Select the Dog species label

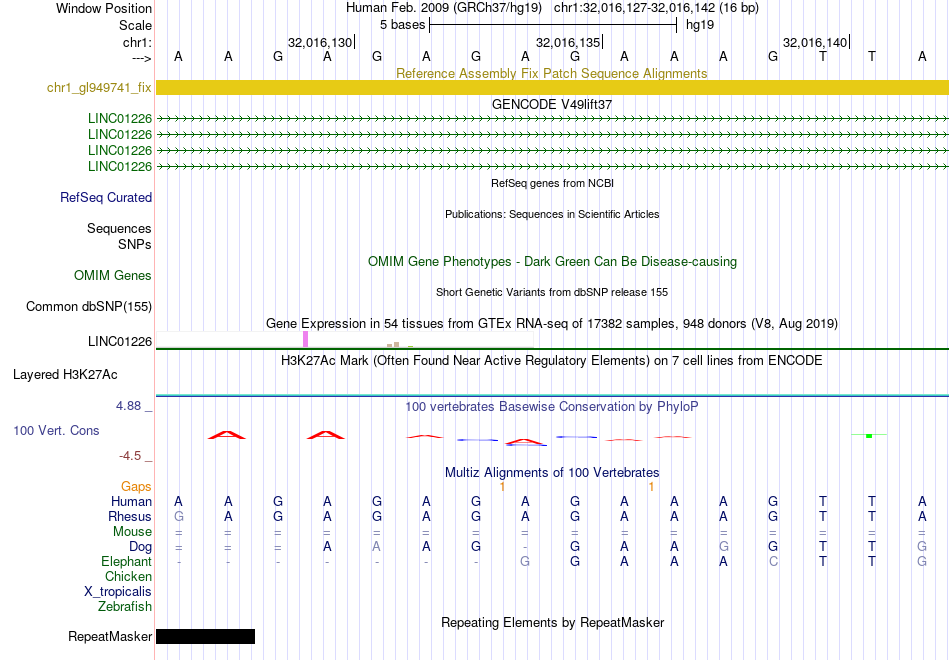[140, 547]
